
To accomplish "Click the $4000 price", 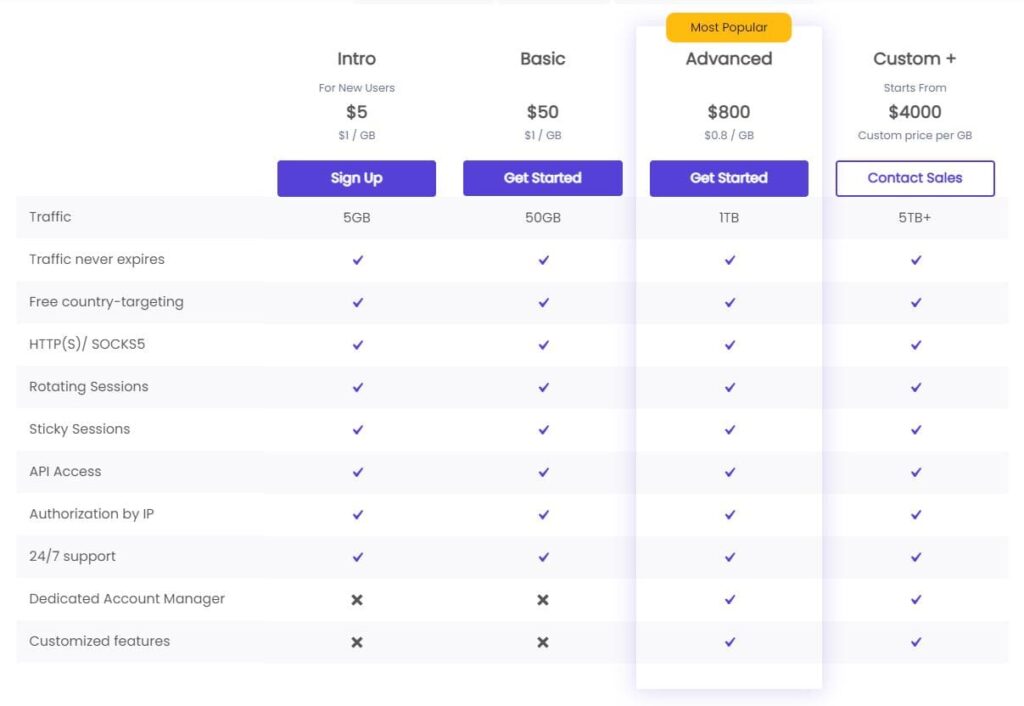I will [915, 112].
